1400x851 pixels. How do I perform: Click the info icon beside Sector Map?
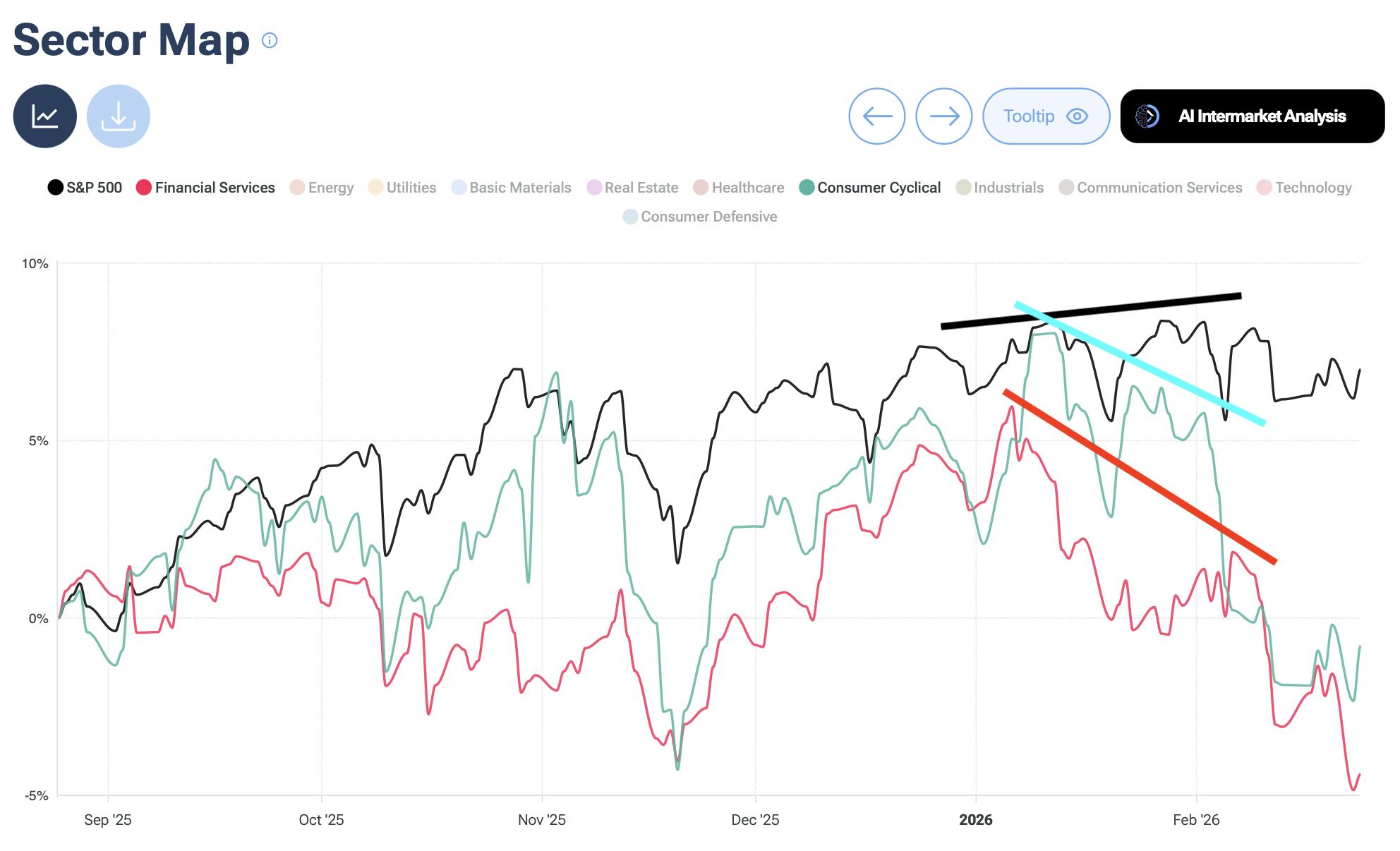[x=270, y=40]
